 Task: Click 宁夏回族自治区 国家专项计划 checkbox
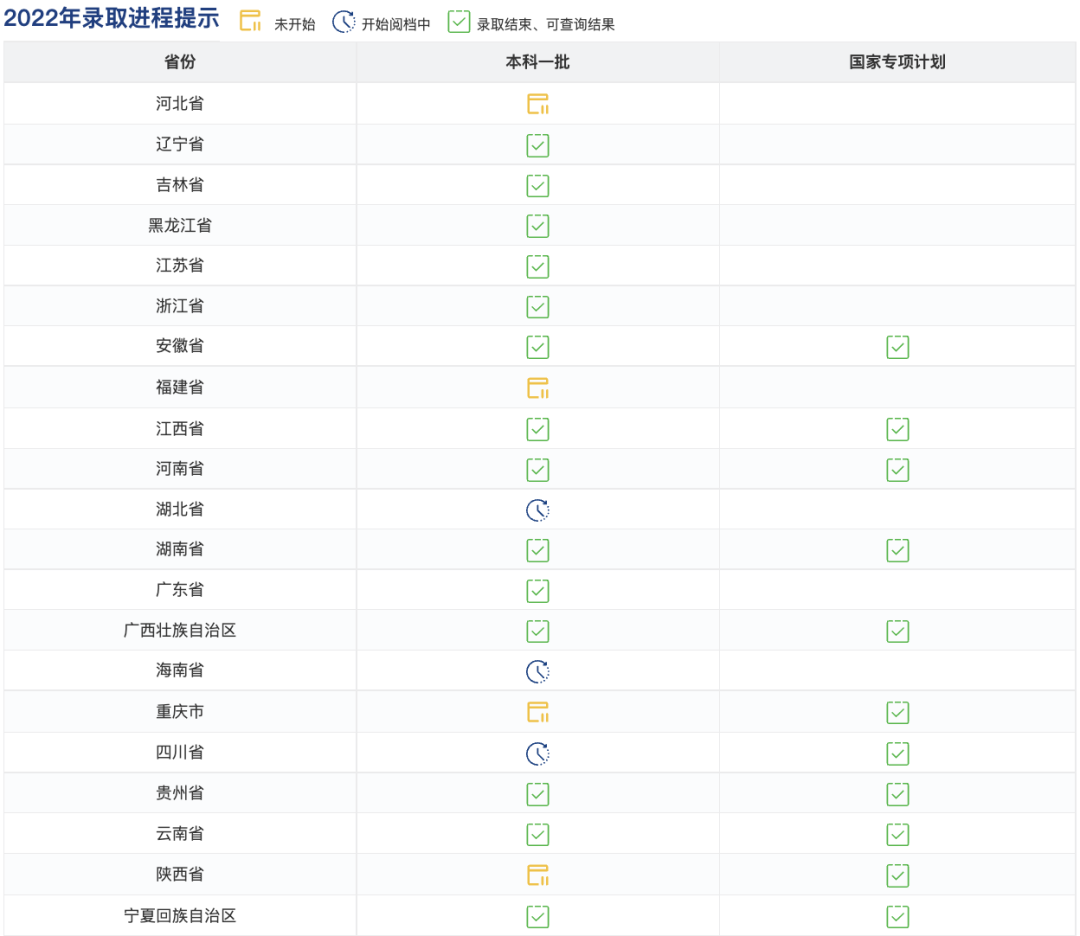point(897,915)
